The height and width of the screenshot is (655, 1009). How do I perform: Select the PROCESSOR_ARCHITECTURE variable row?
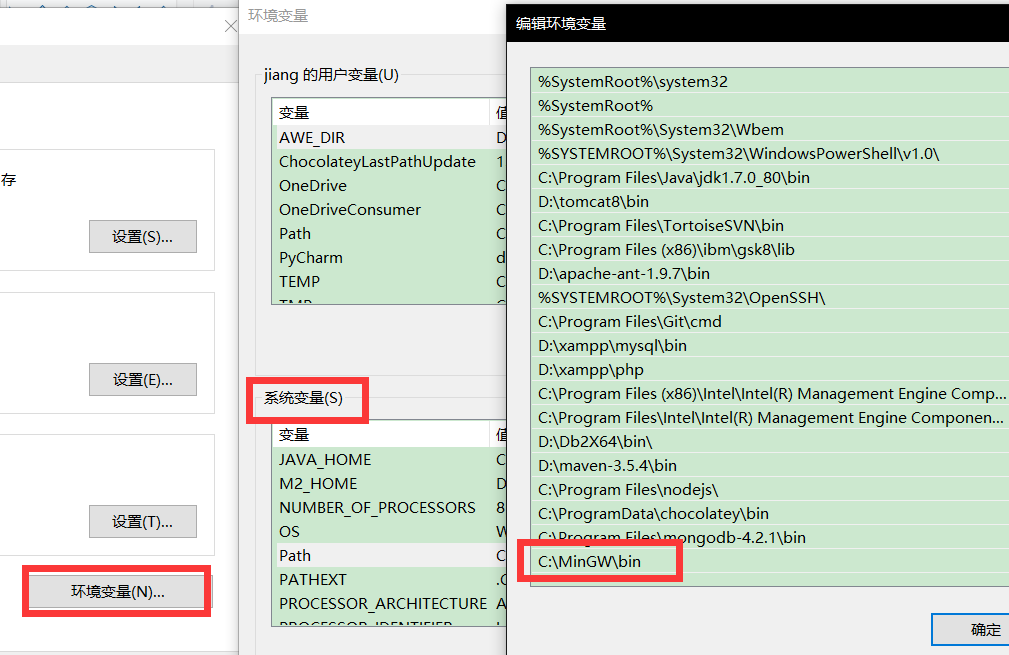pyautogui.click(x=389, y=604)
